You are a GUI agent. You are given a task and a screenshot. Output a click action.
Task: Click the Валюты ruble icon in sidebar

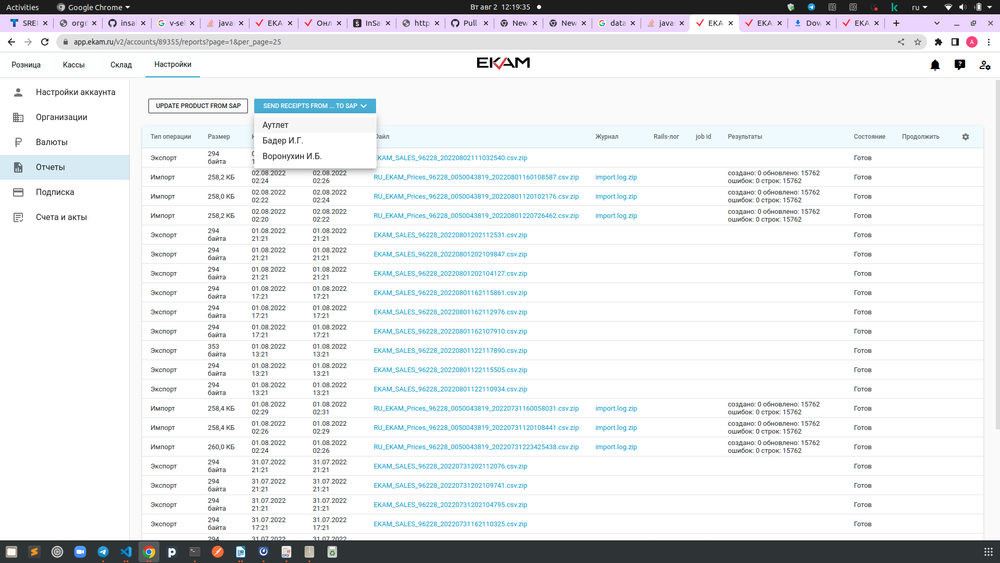pyautogui.click(x=18, y=142)
